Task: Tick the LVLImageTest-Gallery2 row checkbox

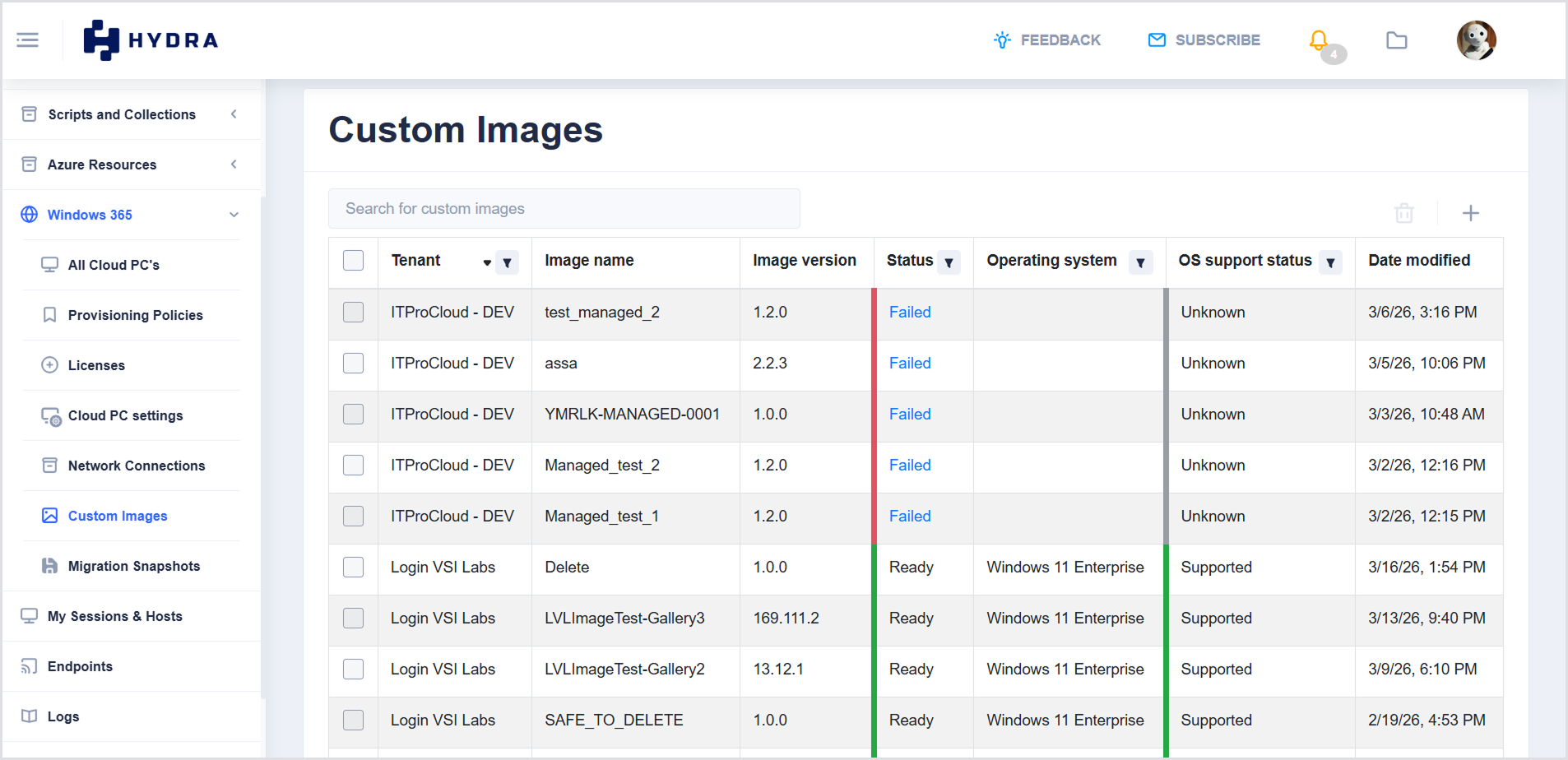Action: (353, 670)
